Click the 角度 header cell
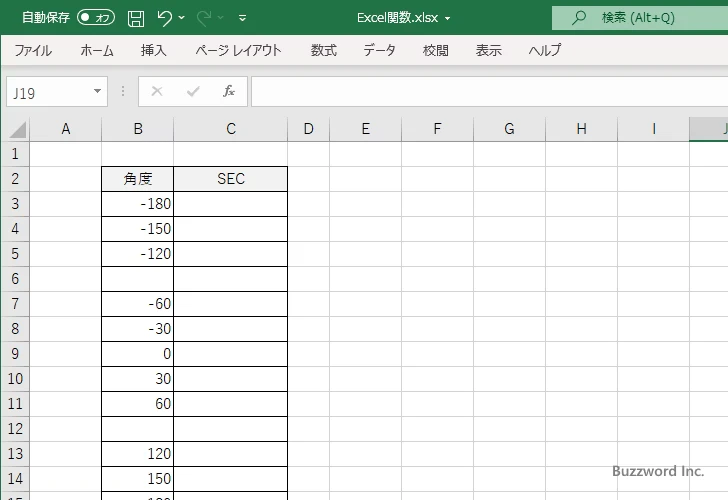 [x=137, y=179]
